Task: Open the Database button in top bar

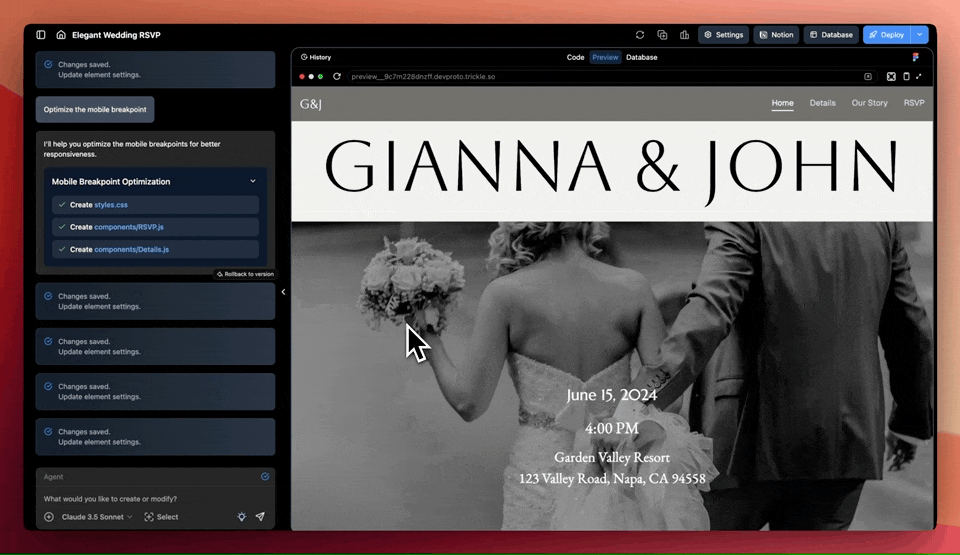Action: pyautogui.click(x=831, y=35)
